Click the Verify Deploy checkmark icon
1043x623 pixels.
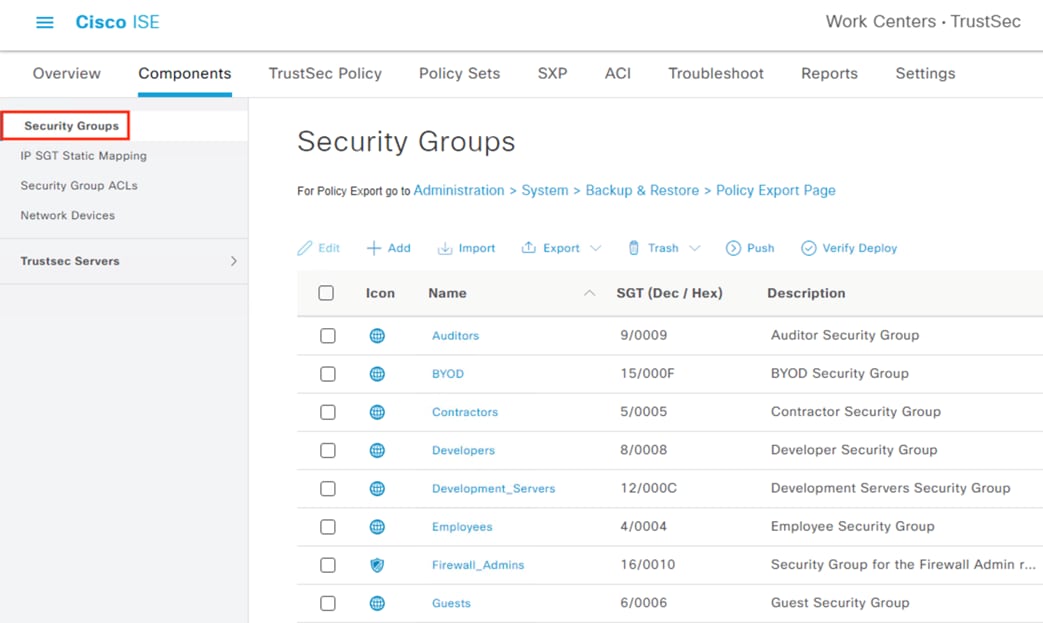pos(809,248)
